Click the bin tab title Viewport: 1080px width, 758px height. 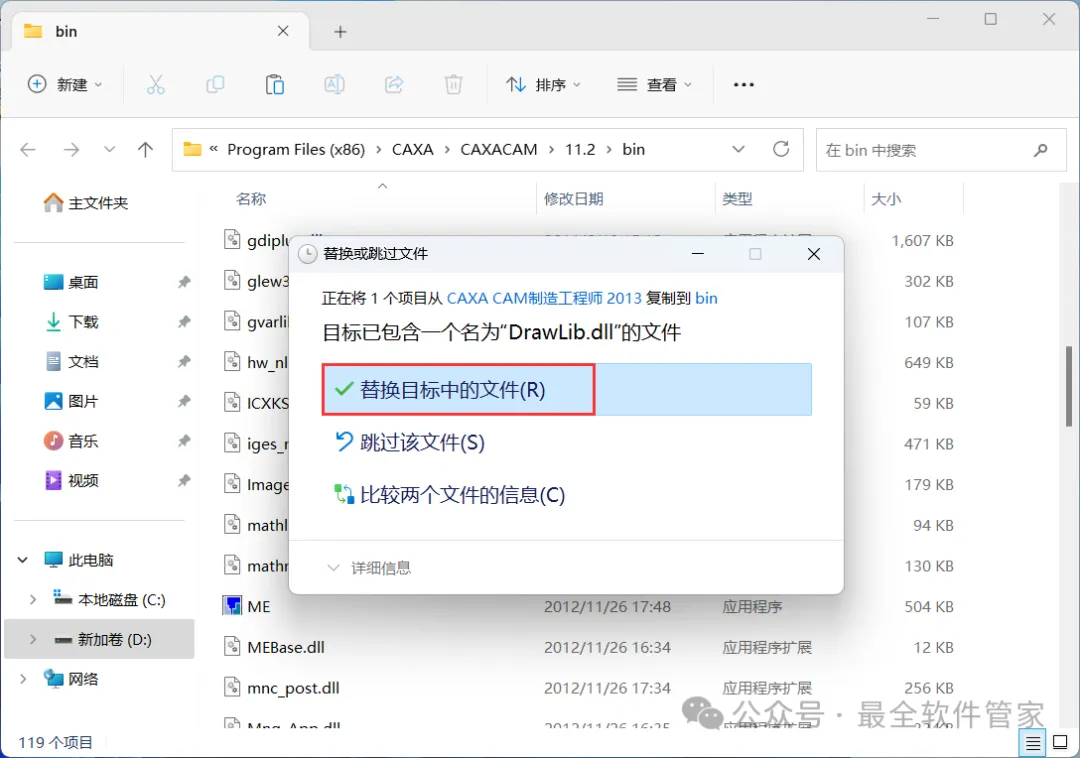66,31
